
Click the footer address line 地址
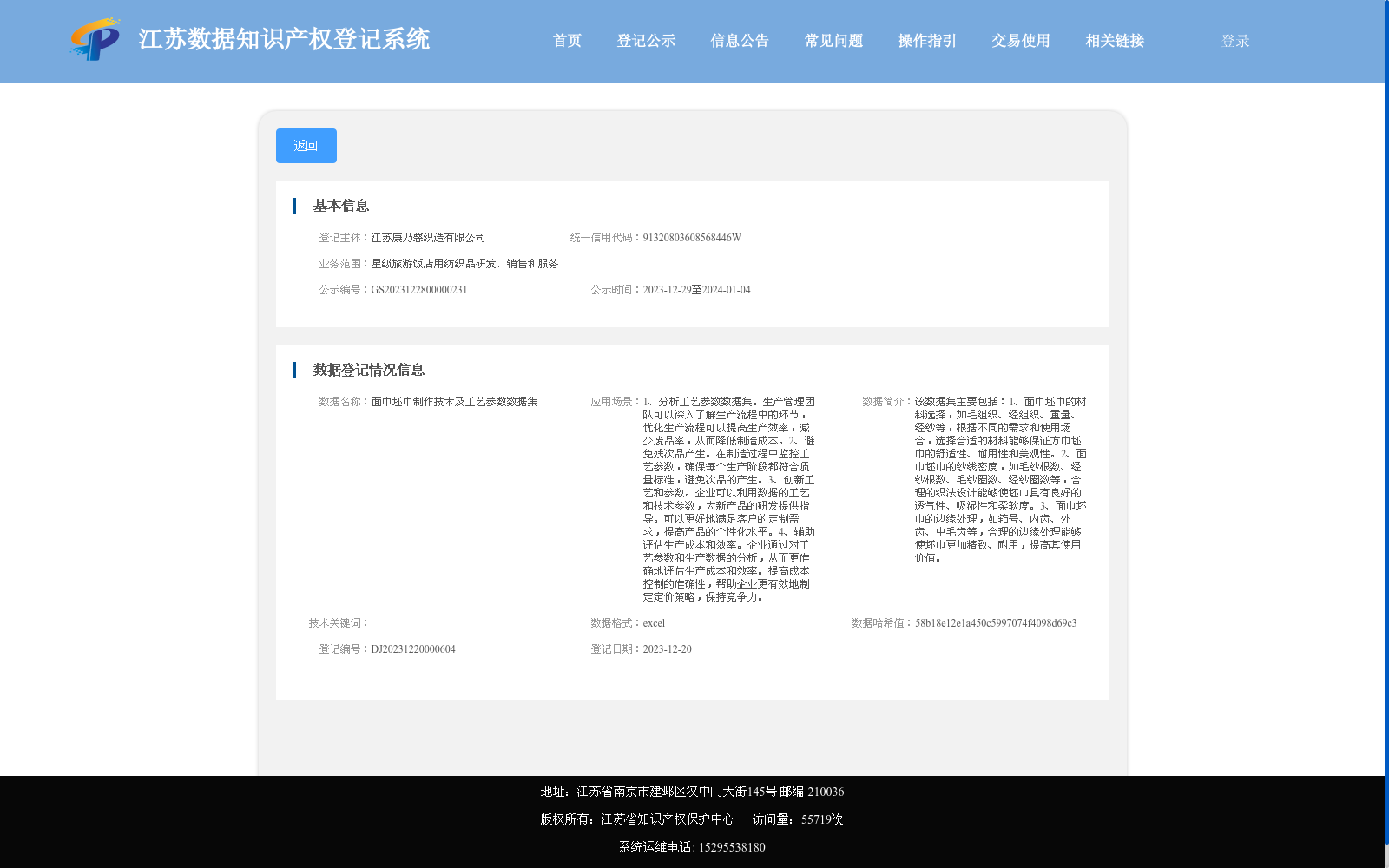pyautogui.click(x=692, y=792)
